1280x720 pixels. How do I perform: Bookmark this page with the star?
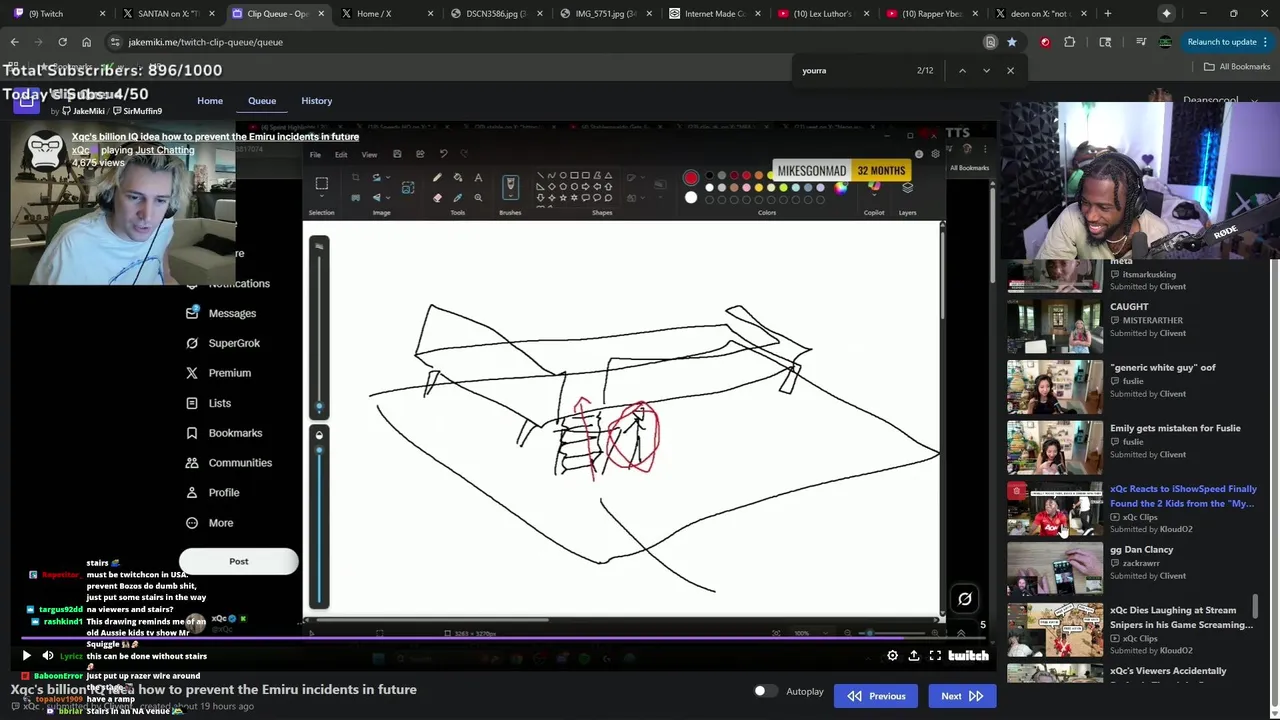1012,42
